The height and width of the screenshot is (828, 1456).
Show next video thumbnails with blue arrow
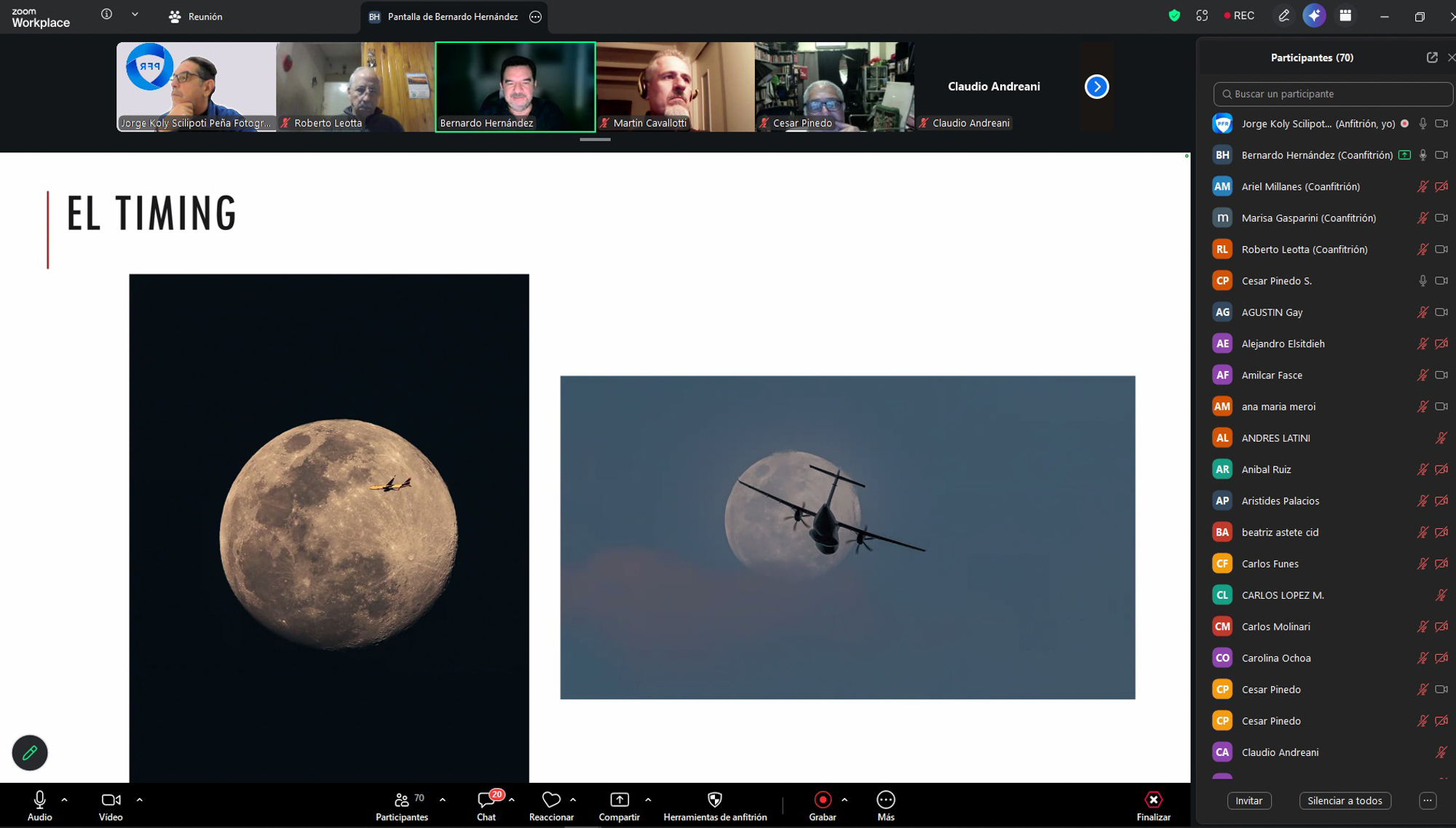[x=1096, y=87]
